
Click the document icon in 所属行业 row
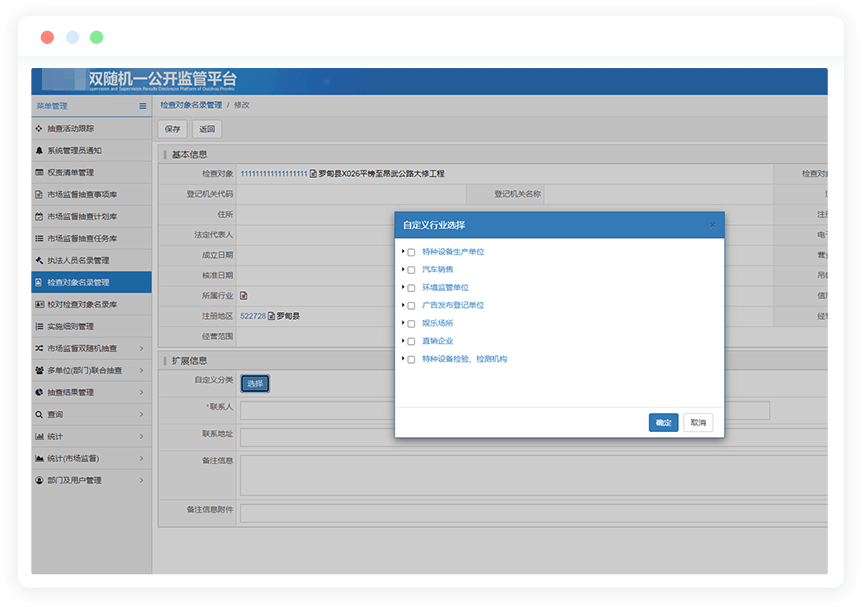click(x=244, y=295)
